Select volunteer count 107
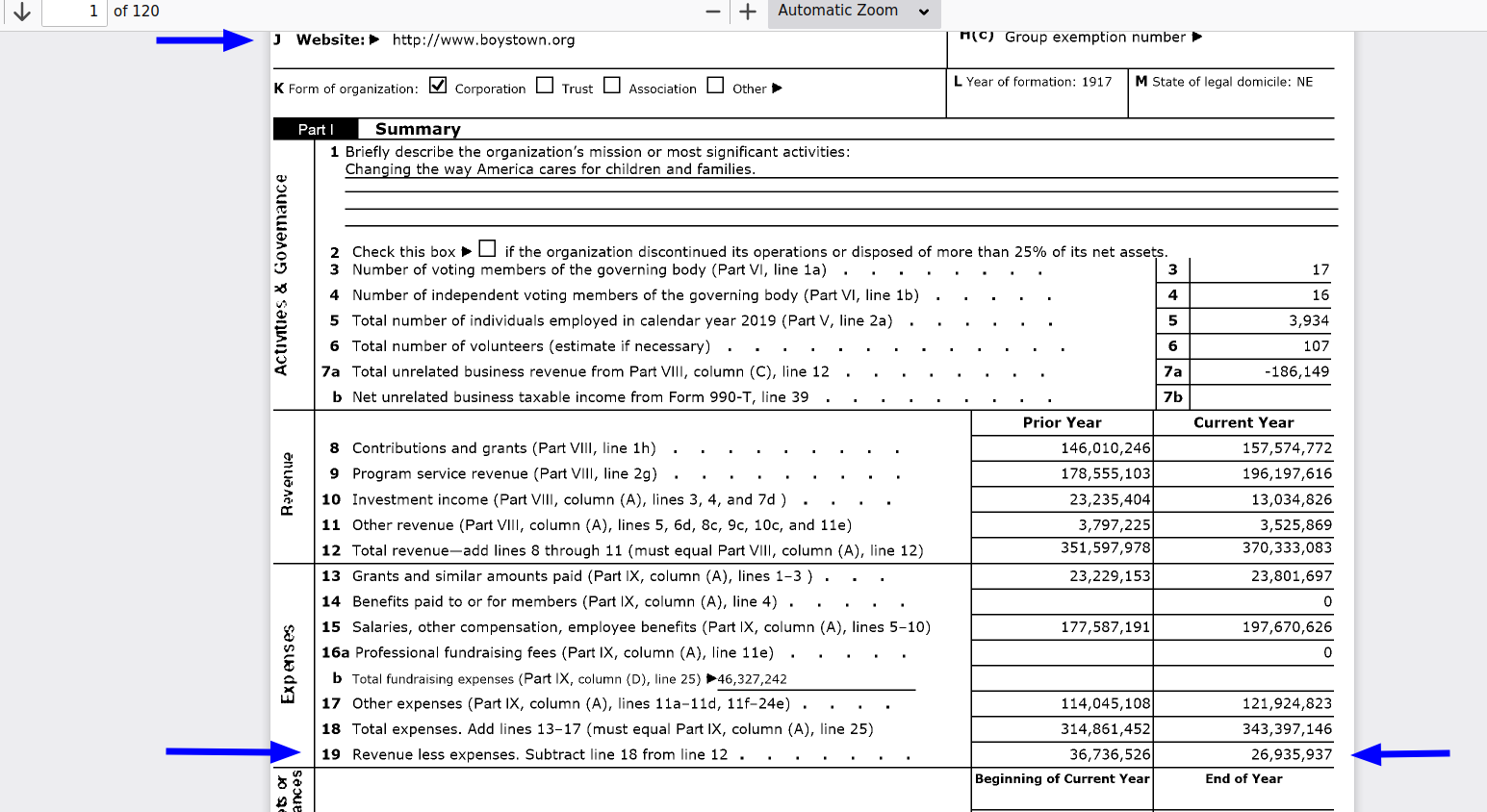This screenshot has width=1487, height=812. pyautogui.click(x=1317, y=346)
